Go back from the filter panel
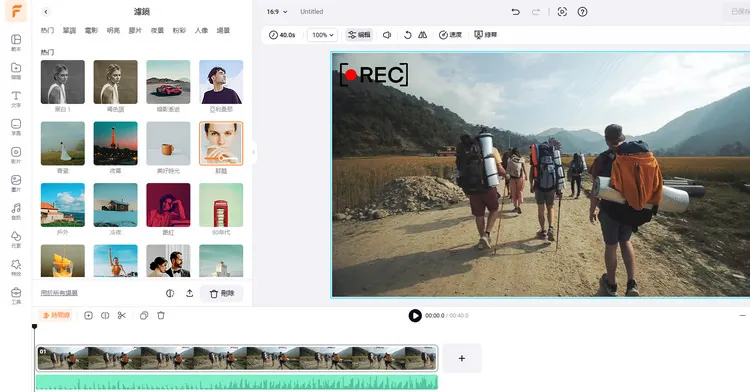This screenshot has width=750, height=392. (46, 11)
